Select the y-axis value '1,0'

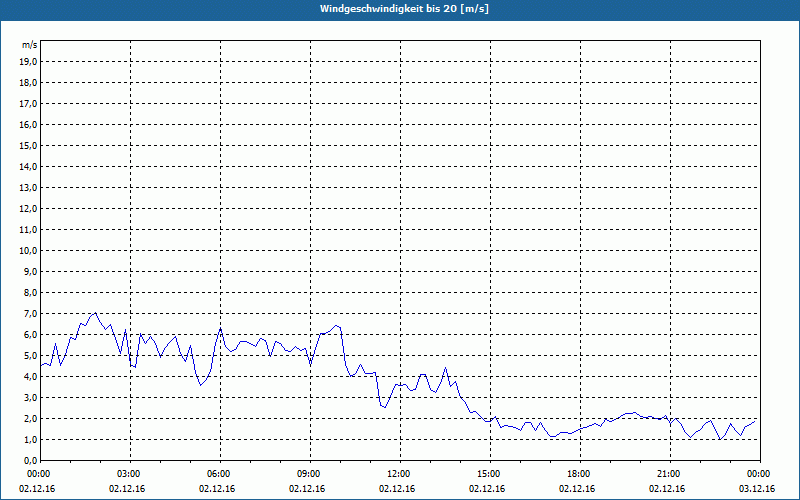(x=30, y=440)
